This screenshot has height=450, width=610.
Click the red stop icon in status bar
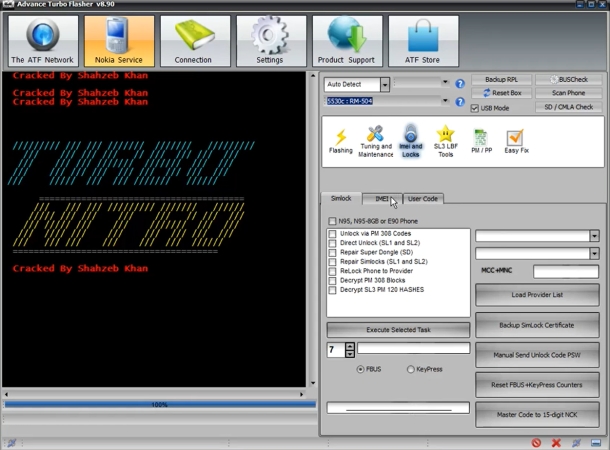(536, 443)
